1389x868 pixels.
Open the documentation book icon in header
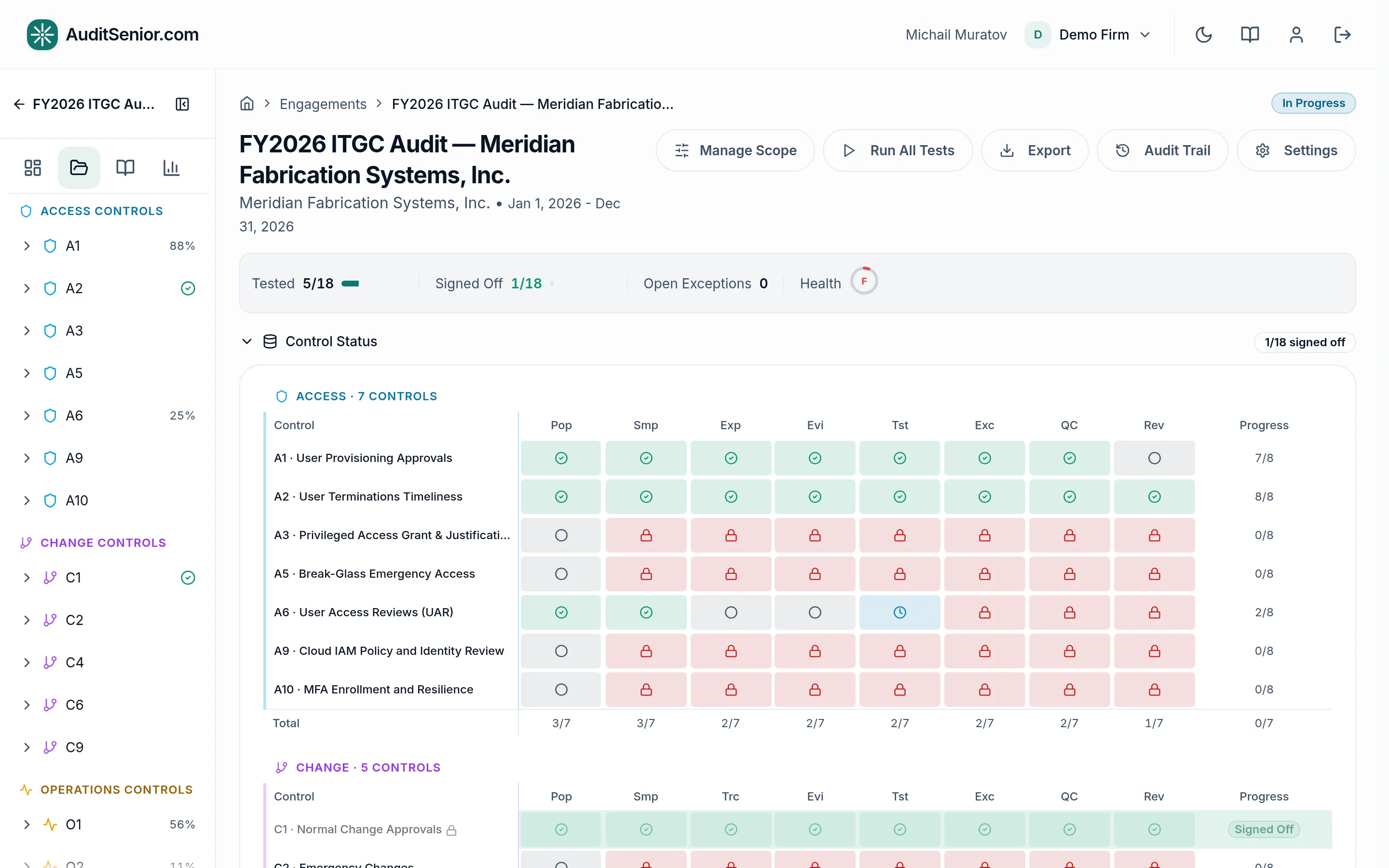(x=1250, y=34)
